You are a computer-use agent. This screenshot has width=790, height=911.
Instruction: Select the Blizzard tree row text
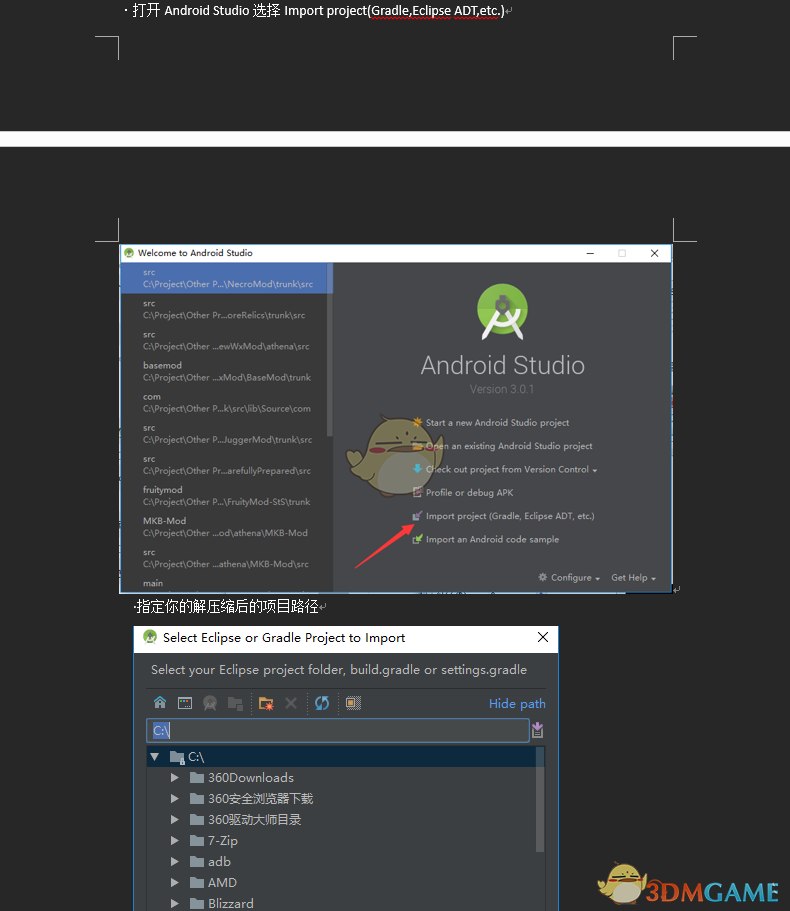[x=231, y=903]
